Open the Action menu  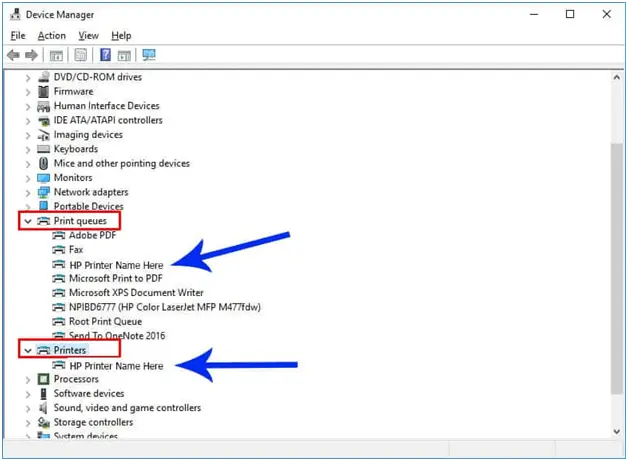pyautogui.click(x=52, y=36)
